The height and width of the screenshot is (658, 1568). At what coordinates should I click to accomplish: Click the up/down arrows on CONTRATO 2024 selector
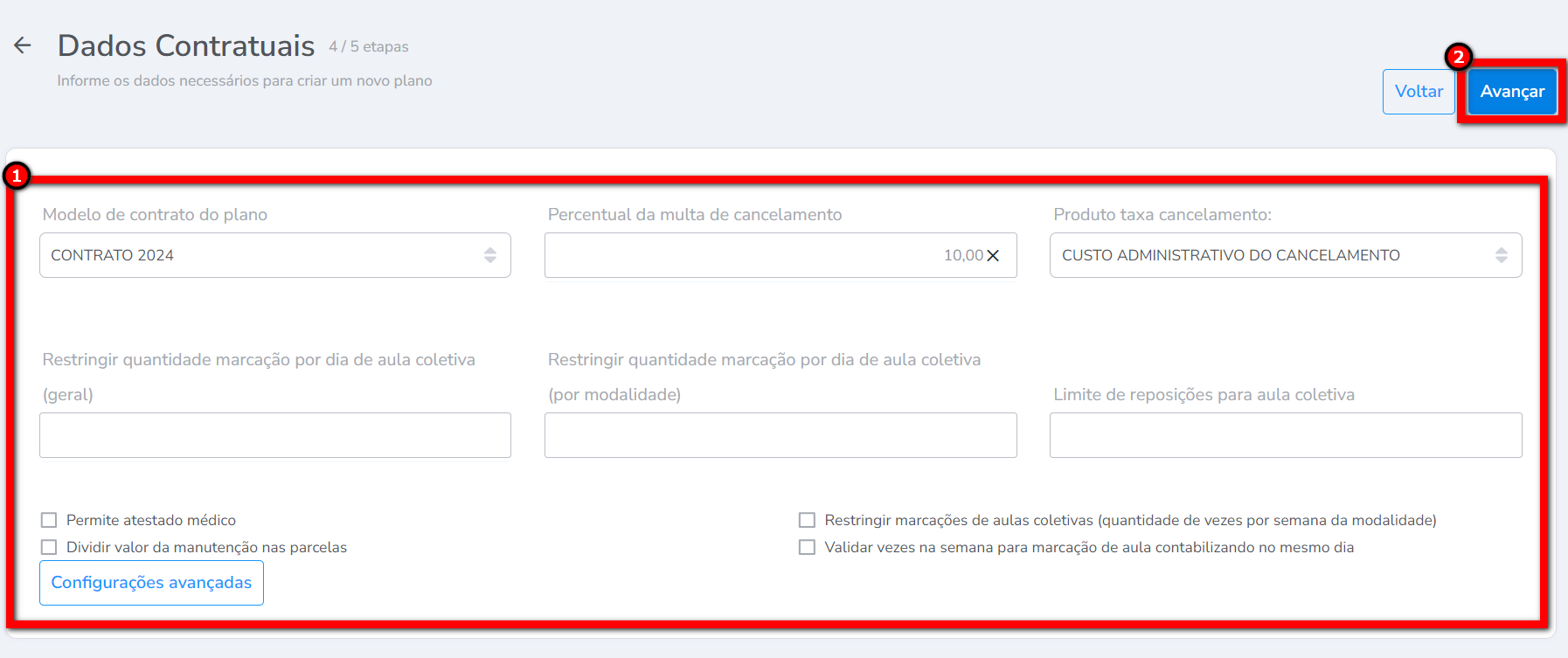click(490, 255)
